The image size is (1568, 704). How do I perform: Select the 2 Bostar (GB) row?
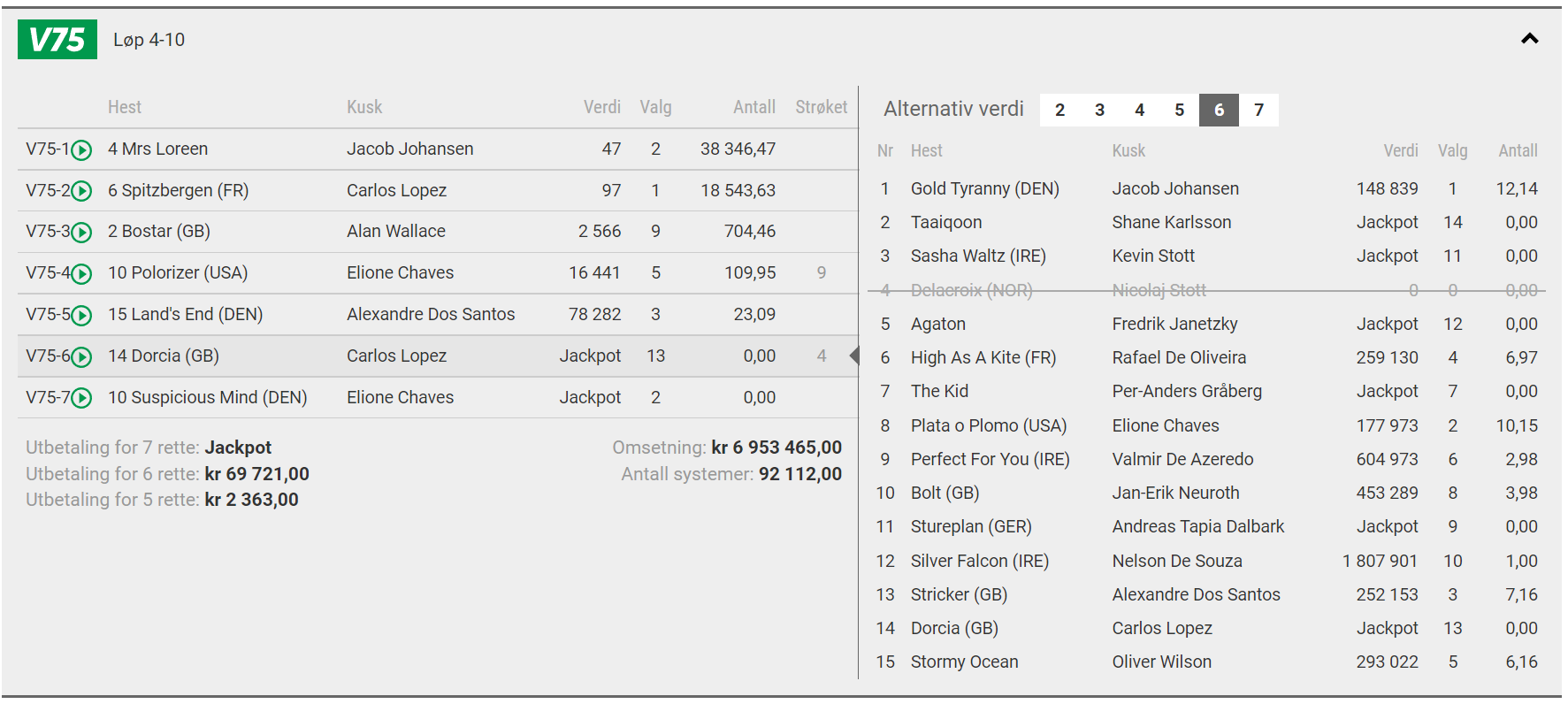click(x=438, y=232)
